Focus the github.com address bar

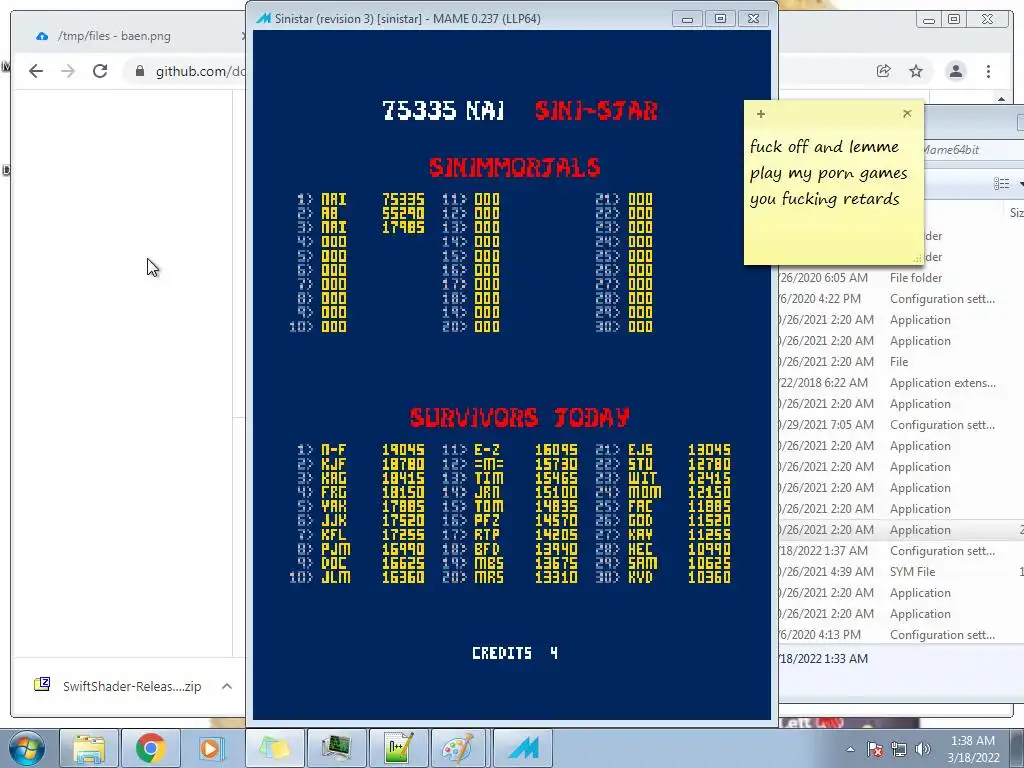coord(199,71)
